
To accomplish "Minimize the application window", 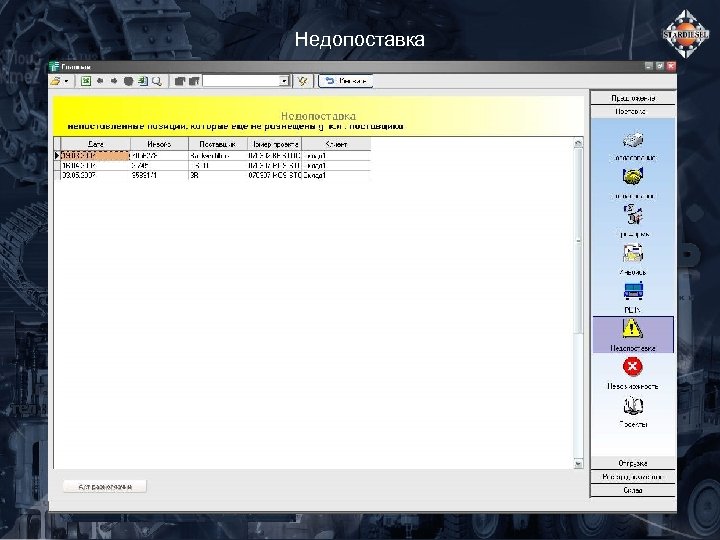I will 649,66.
